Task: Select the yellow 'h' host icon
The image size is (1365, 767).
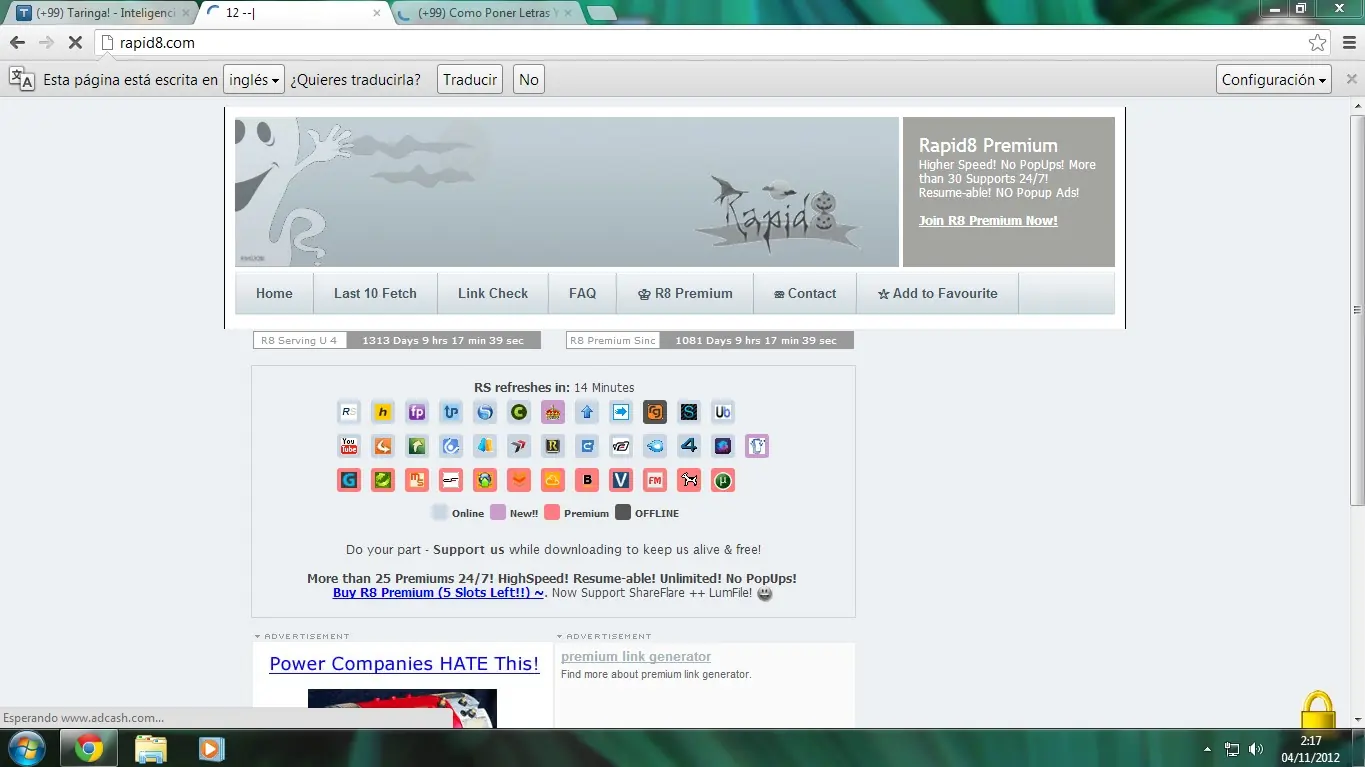Action: click(x=383, y=412)
